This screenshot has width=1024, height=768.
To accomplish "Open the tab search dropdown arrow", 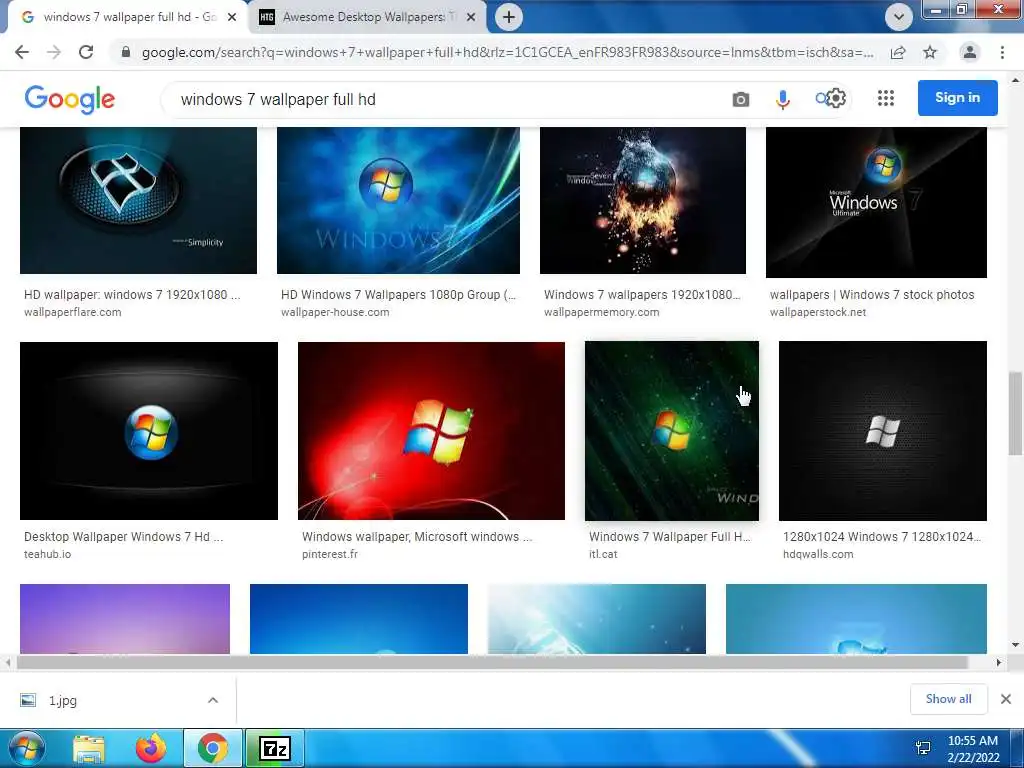I will [x=899, y=17].
